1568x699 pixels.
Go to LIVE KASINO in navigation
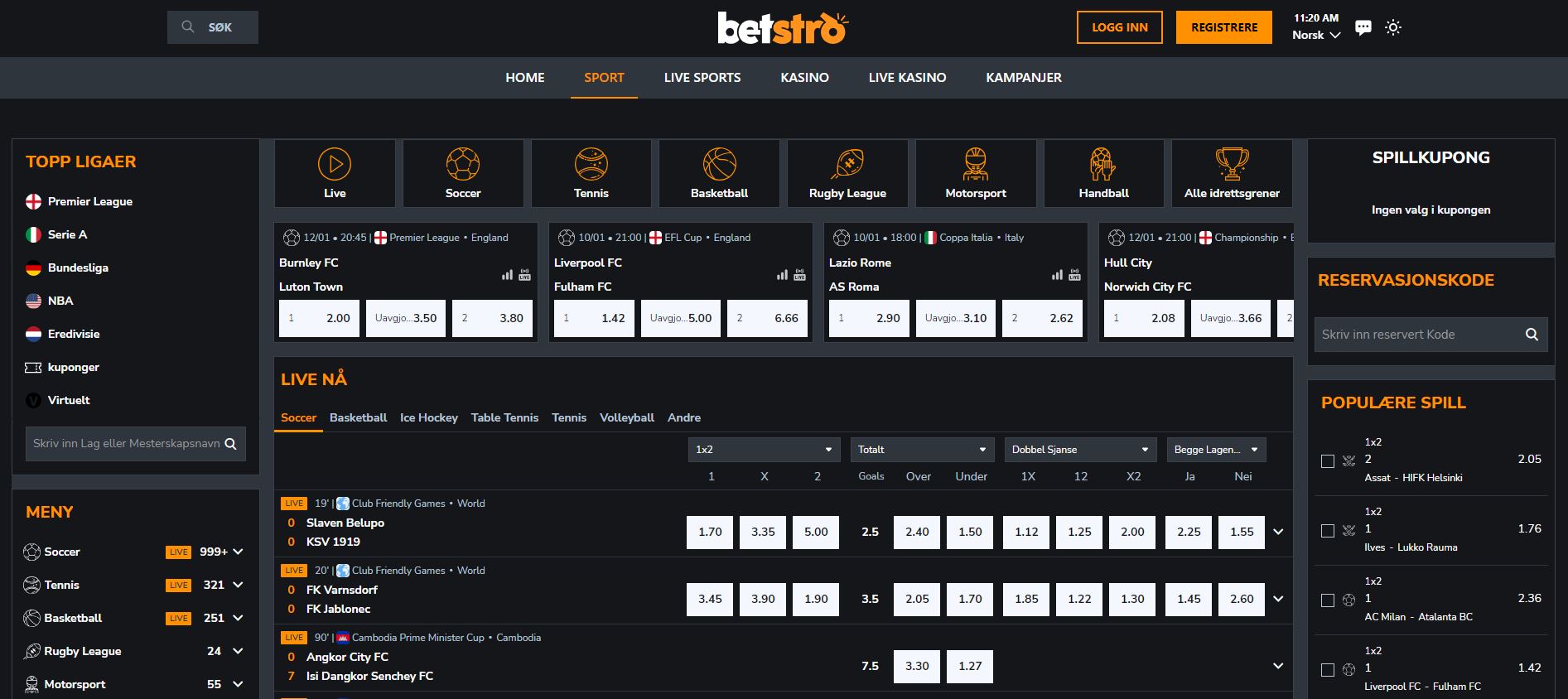click(x=907, y=78)
